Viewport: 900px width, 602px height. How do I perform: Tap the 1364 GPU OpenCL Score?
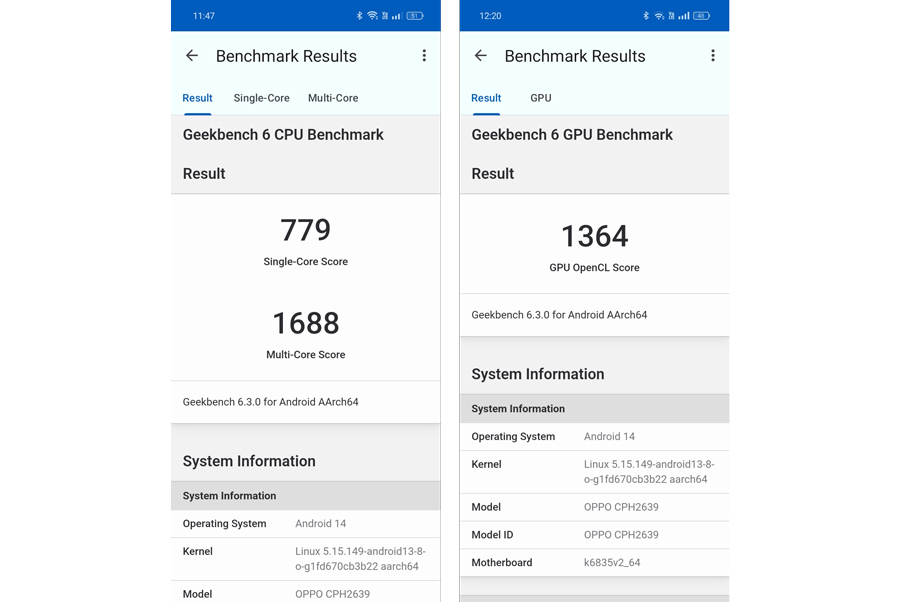(x=595, y=236)
